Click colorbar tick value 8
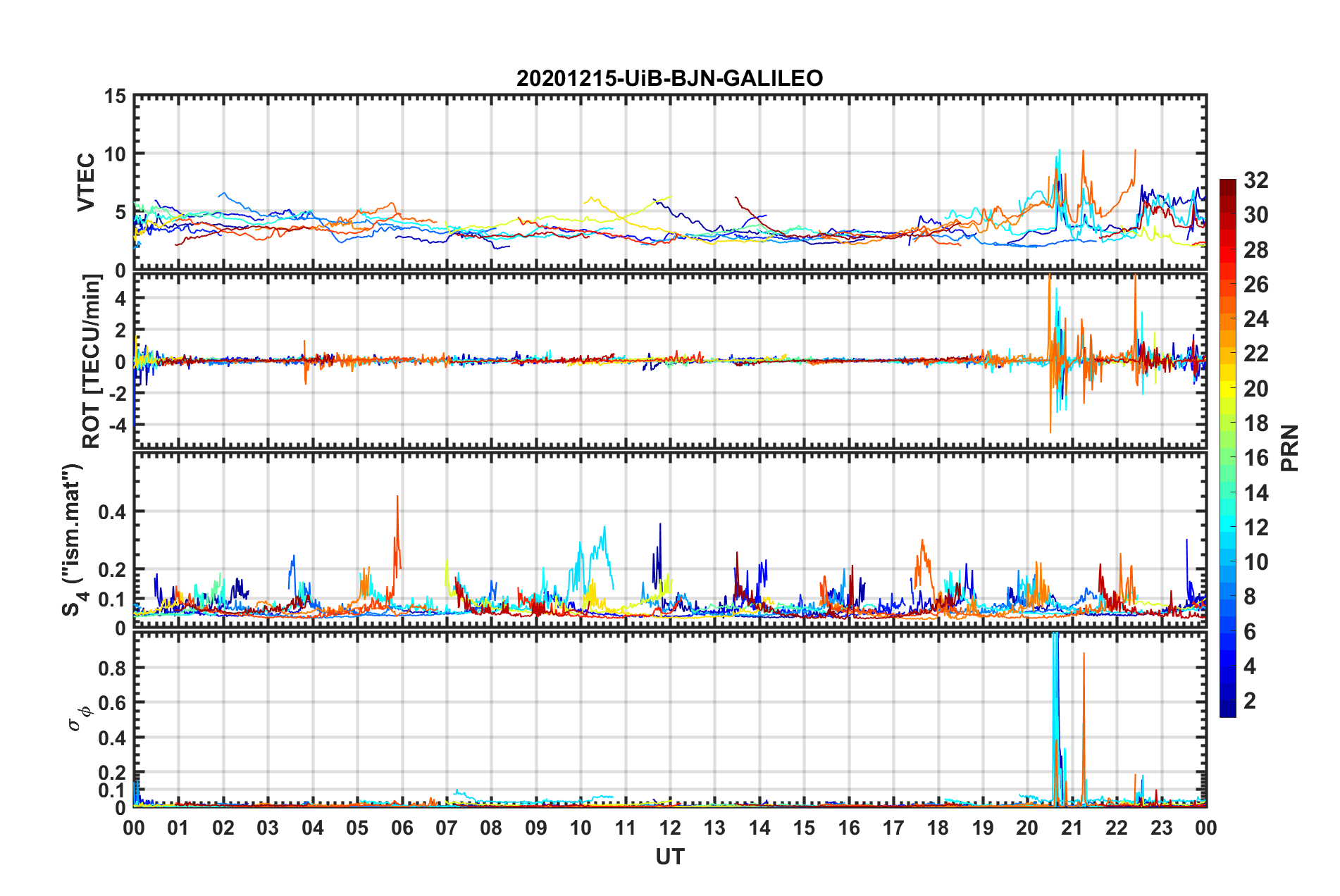This screenshot has height=896, width=1340. pos(1249,597)
